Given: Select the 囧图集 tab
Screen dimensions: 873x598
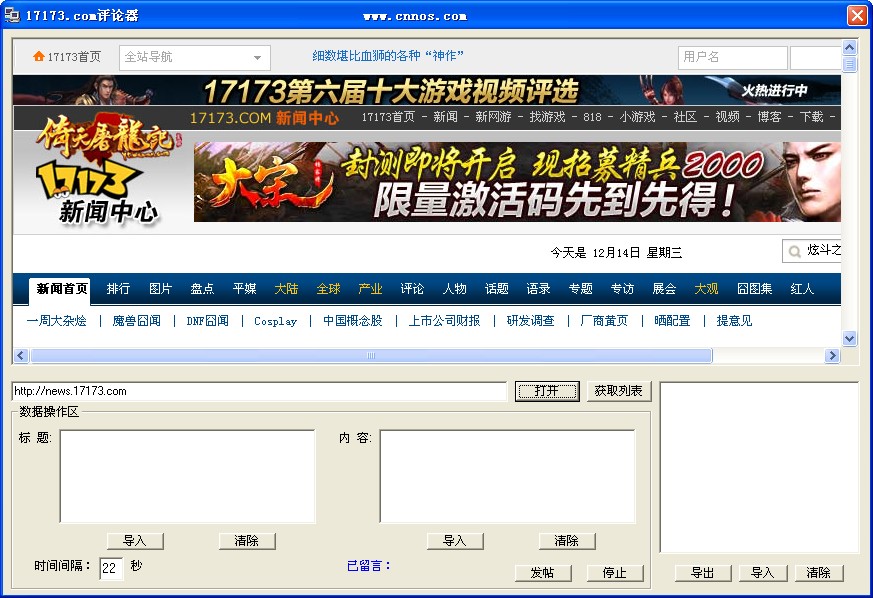Looking at the screenshot, I should pos(754,288).
